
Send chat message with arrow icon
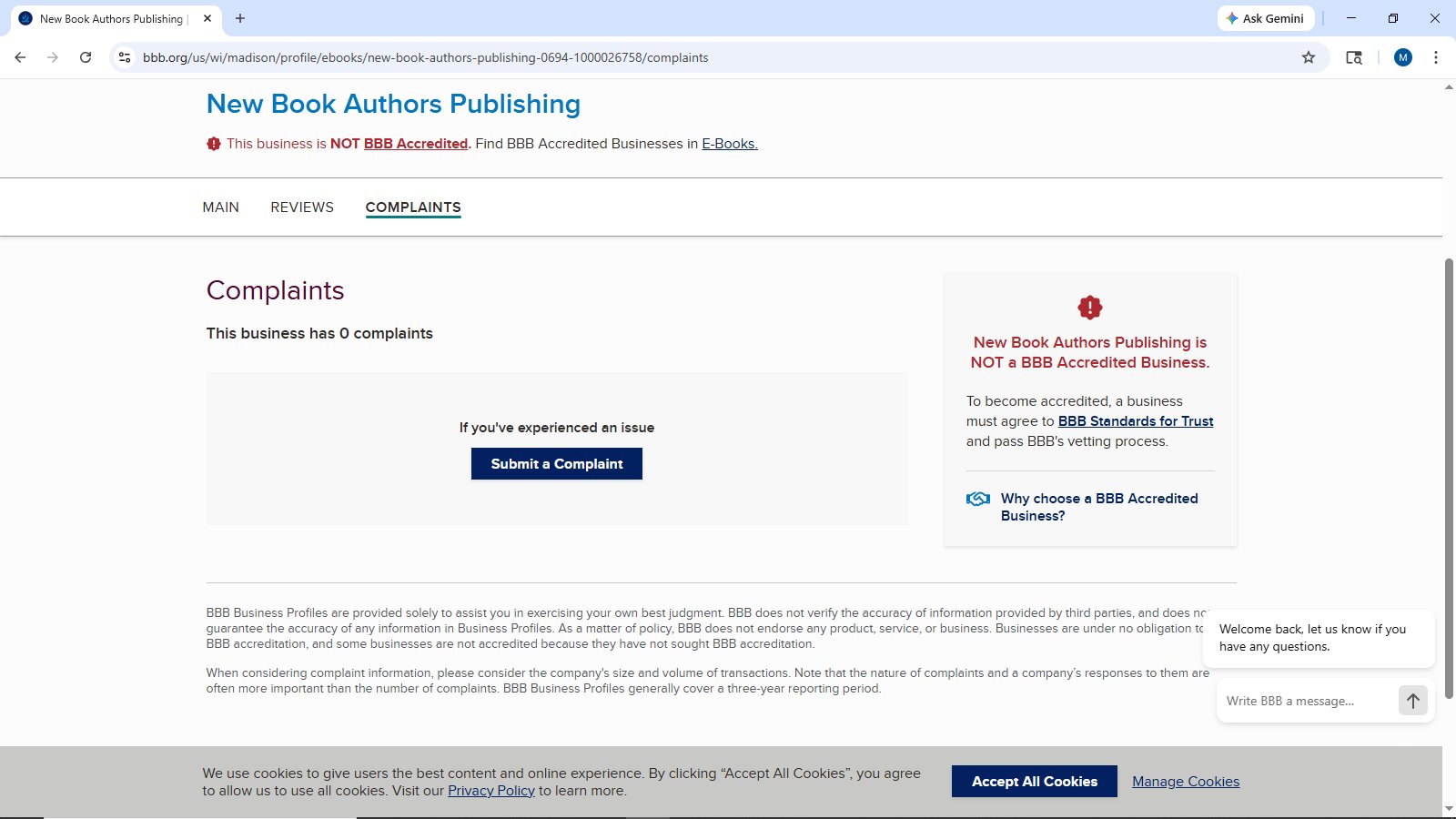(x=1412, y=701)
